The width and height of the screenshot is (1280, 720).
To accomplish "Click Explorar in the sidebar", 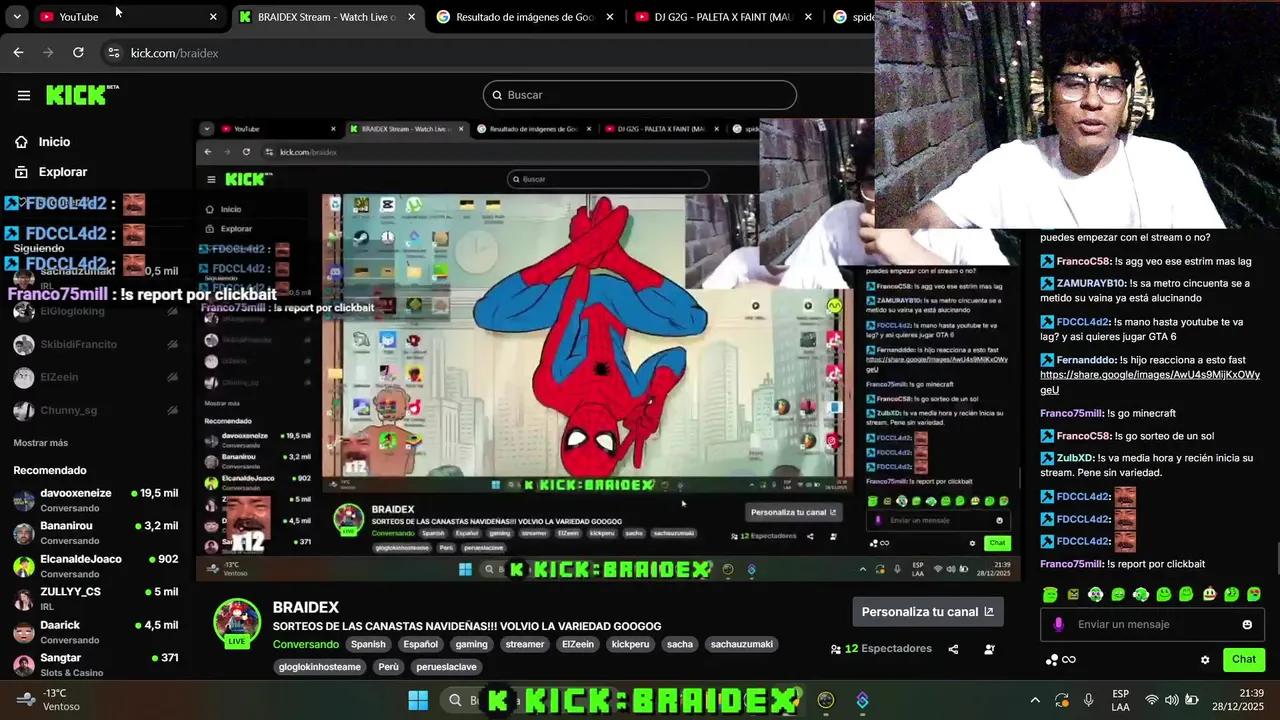I will pyautogui.click(x=63, y=172).
